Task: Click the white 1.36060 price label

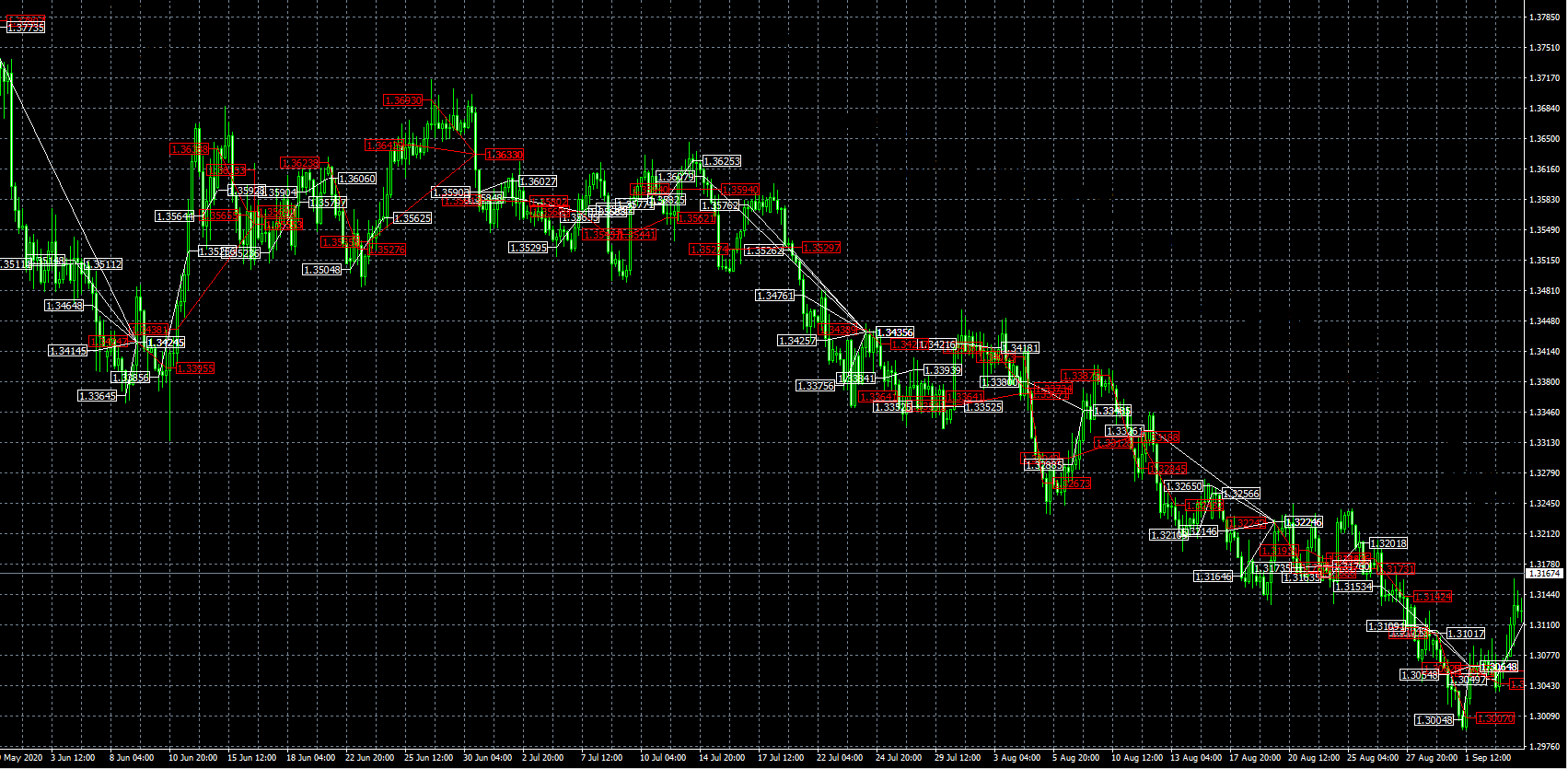Action: click(357, 179)
